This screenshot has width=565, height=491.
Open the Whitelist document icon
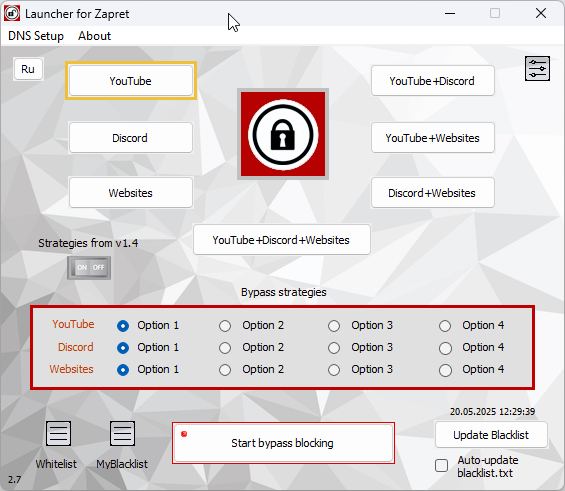[x=58, y=433]
